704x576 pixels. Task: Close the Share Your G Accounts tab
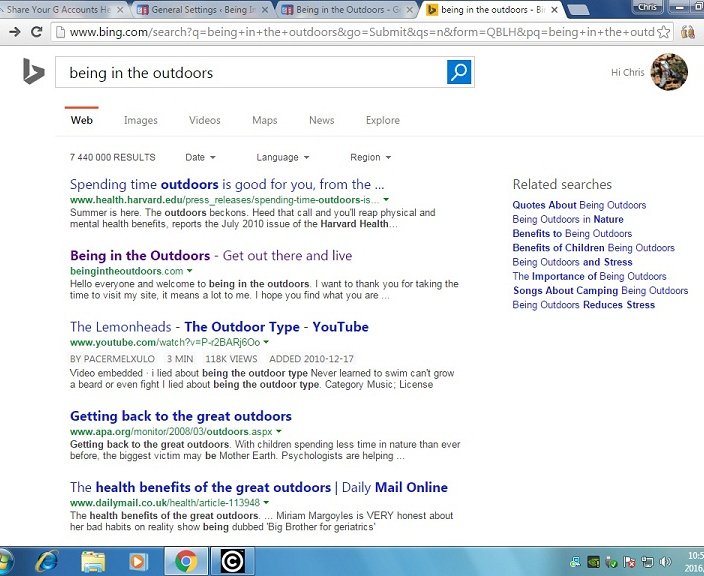[x=120, y=9]
